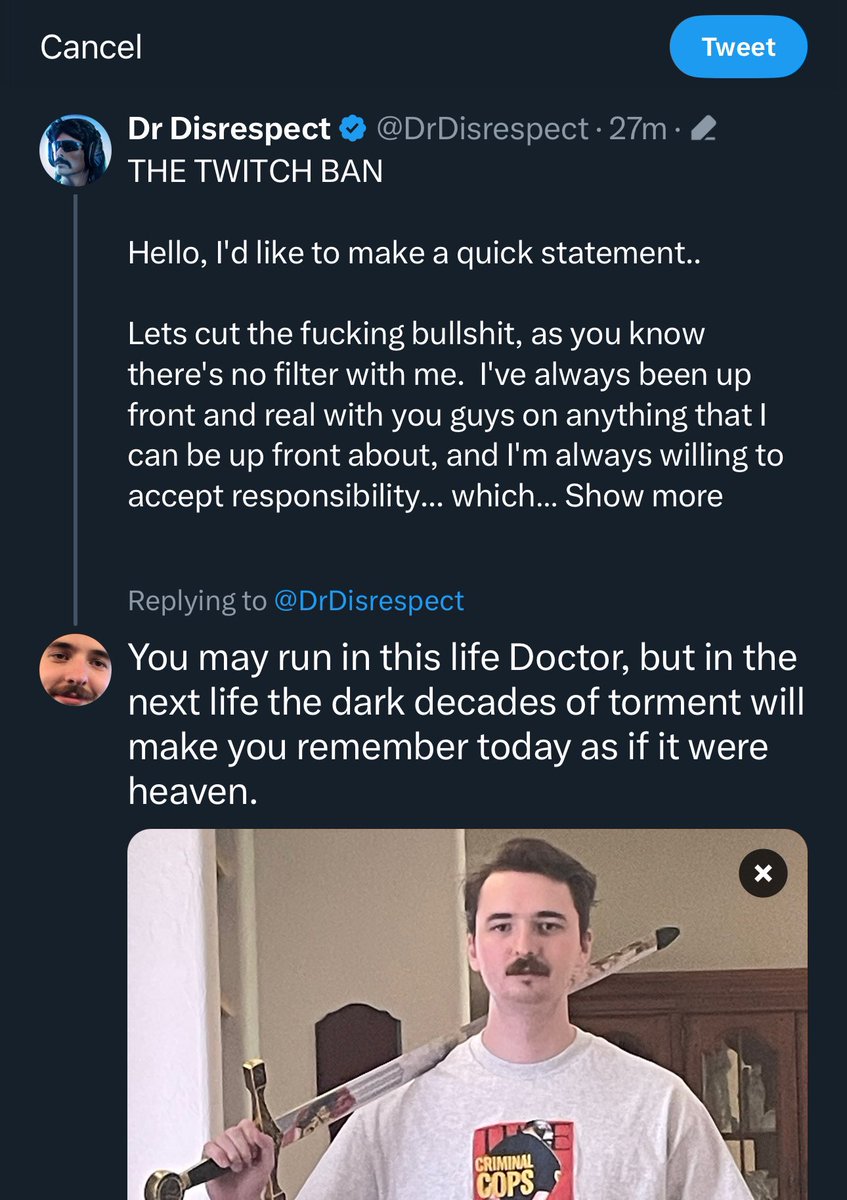Post the reply with the Tweet button

click(x=738, y=47)
